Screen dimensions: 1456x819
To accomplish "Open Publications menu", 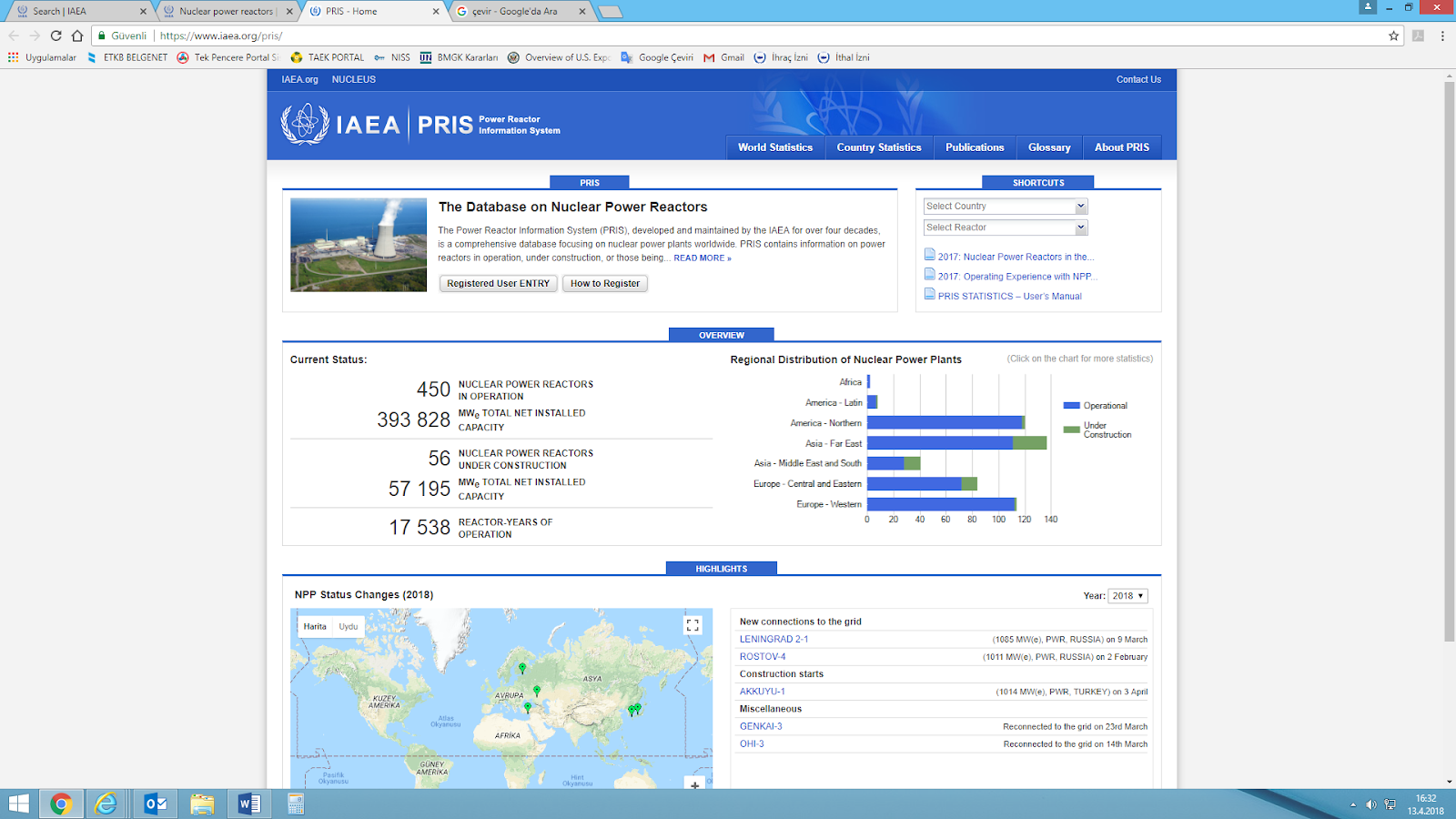I will tap(975, 147).
